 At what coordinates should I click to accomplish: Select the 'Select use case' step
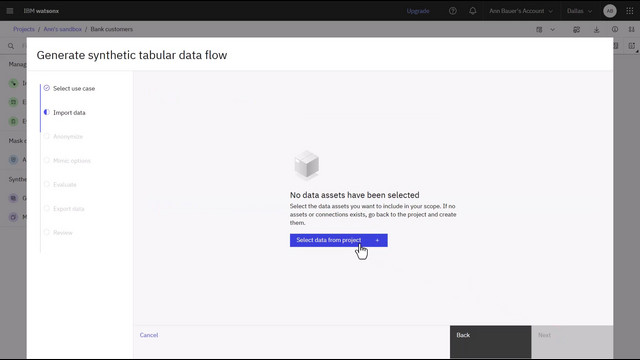69,88
